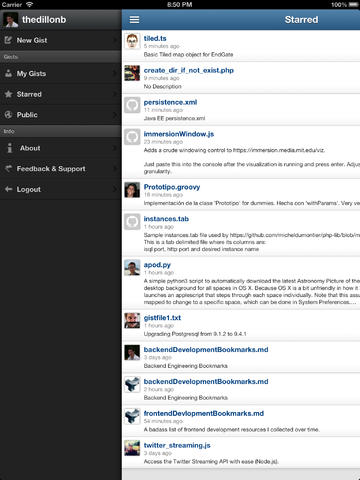Click the Starred star icon in sidebar

coord(8,94)
